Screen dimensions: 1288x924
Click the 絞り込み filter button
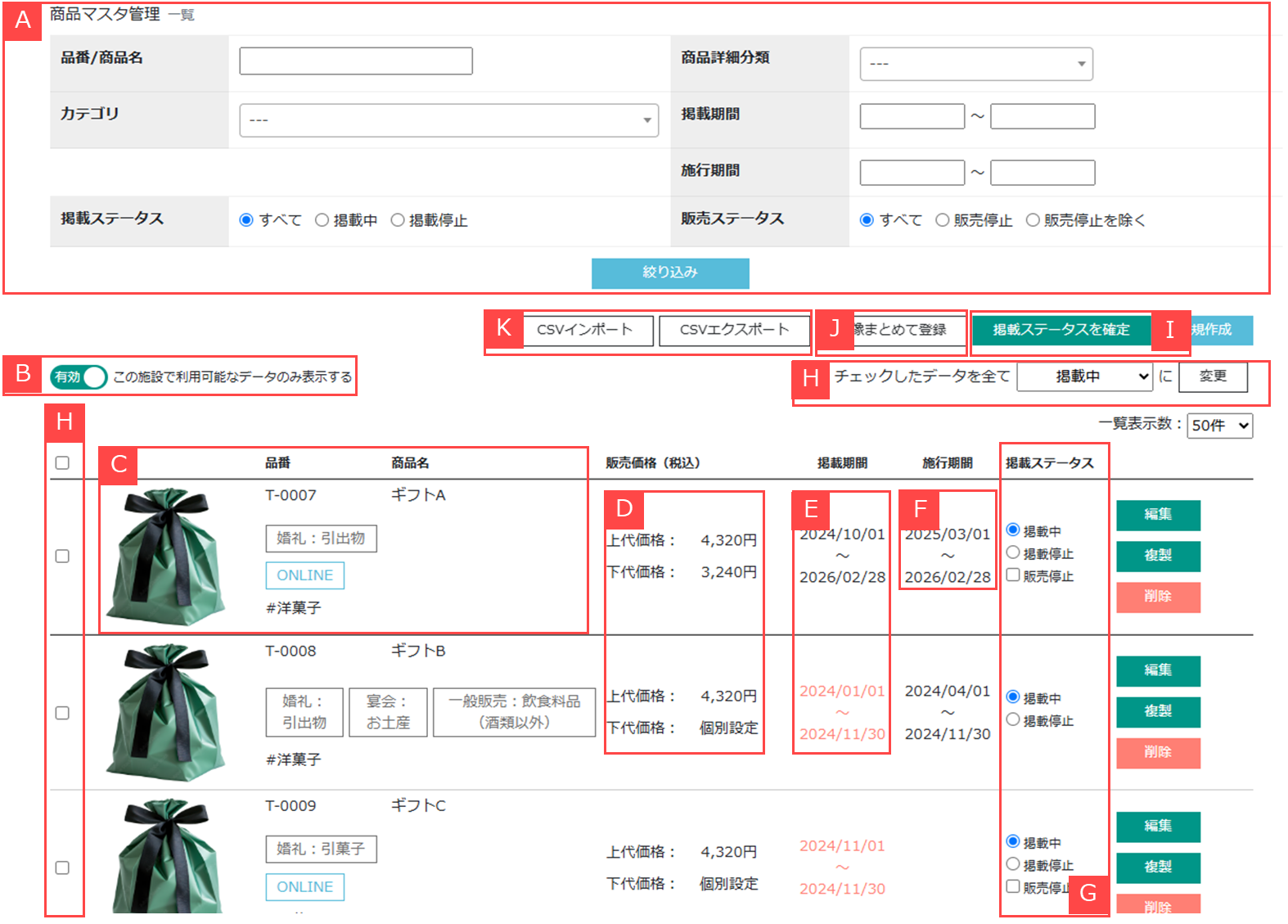pos(669,273)
